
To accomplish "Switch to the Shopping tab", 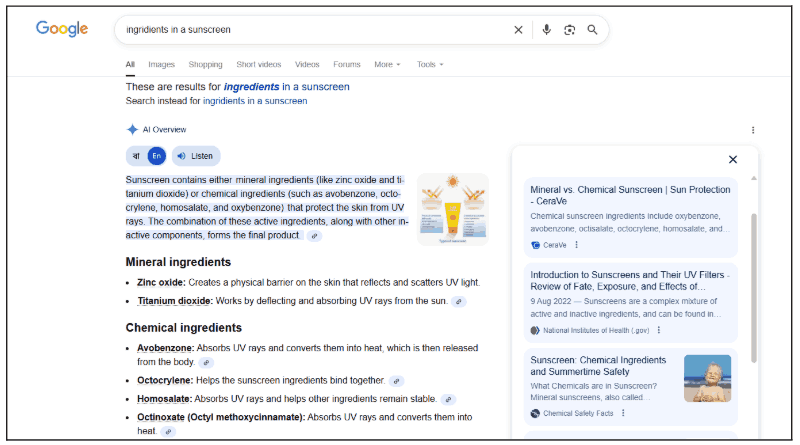I will (205, 64).
